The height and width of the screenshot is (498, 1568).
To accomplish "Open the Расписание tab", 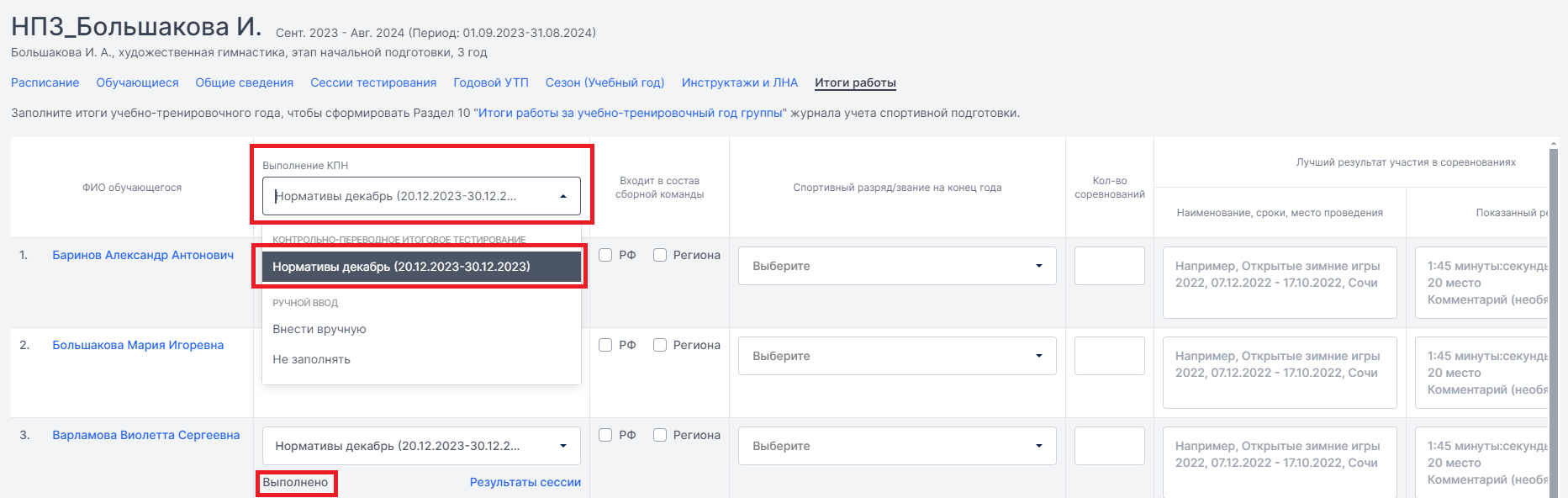I will coord(45,82).
